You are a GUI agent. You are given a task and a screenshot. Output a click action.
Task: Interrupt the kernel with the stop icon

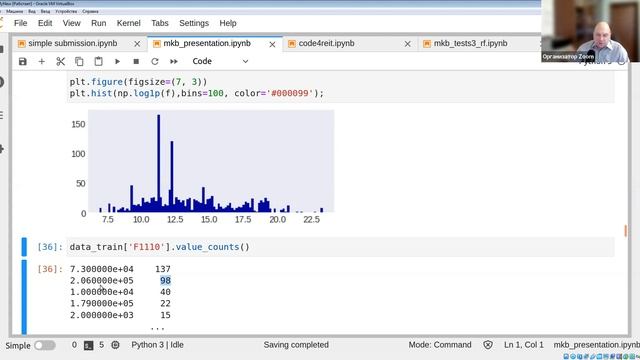click(136, 62)
